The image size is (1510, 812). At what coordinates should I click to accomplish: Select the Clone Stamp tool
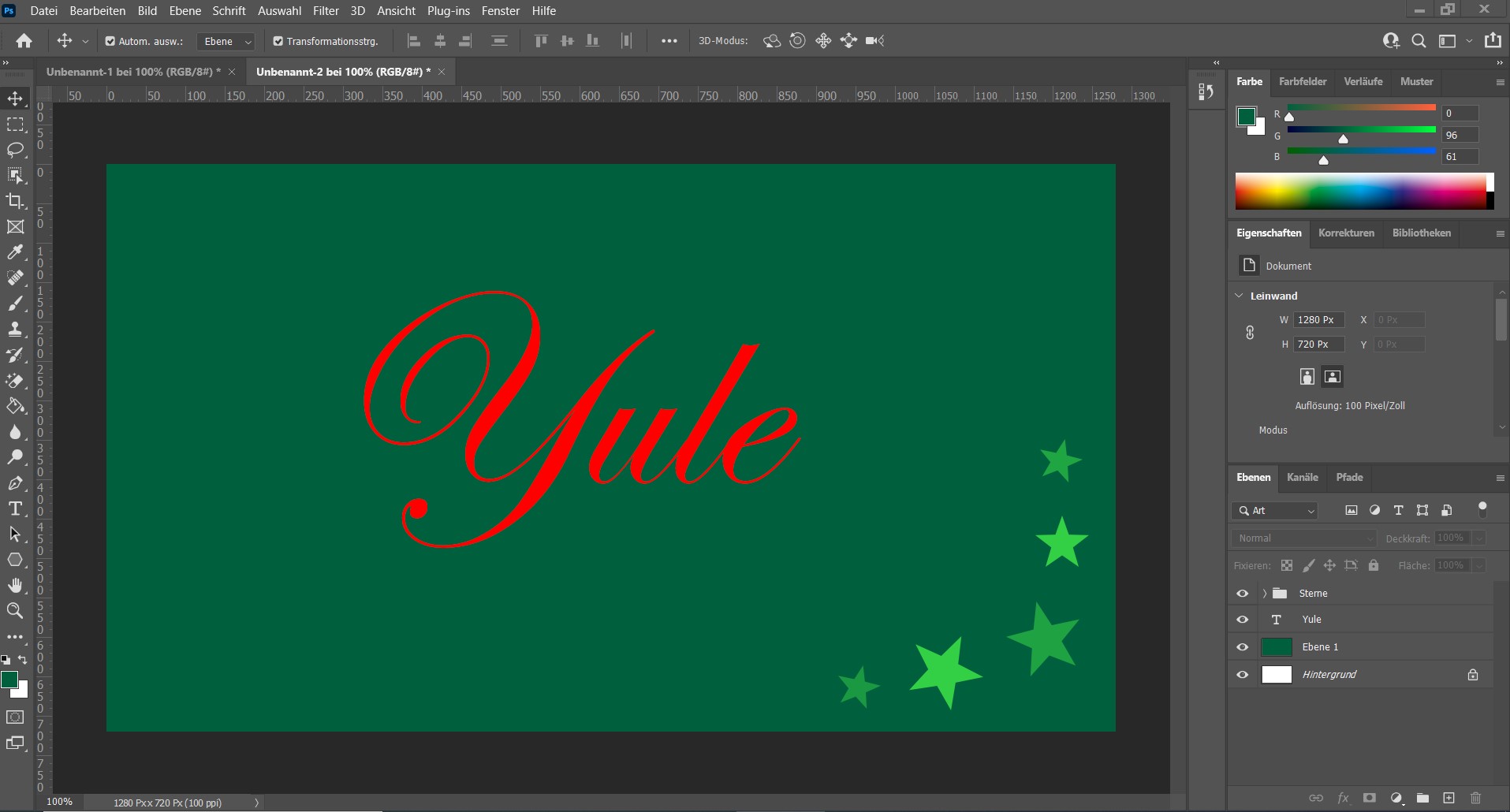[15, 329]
